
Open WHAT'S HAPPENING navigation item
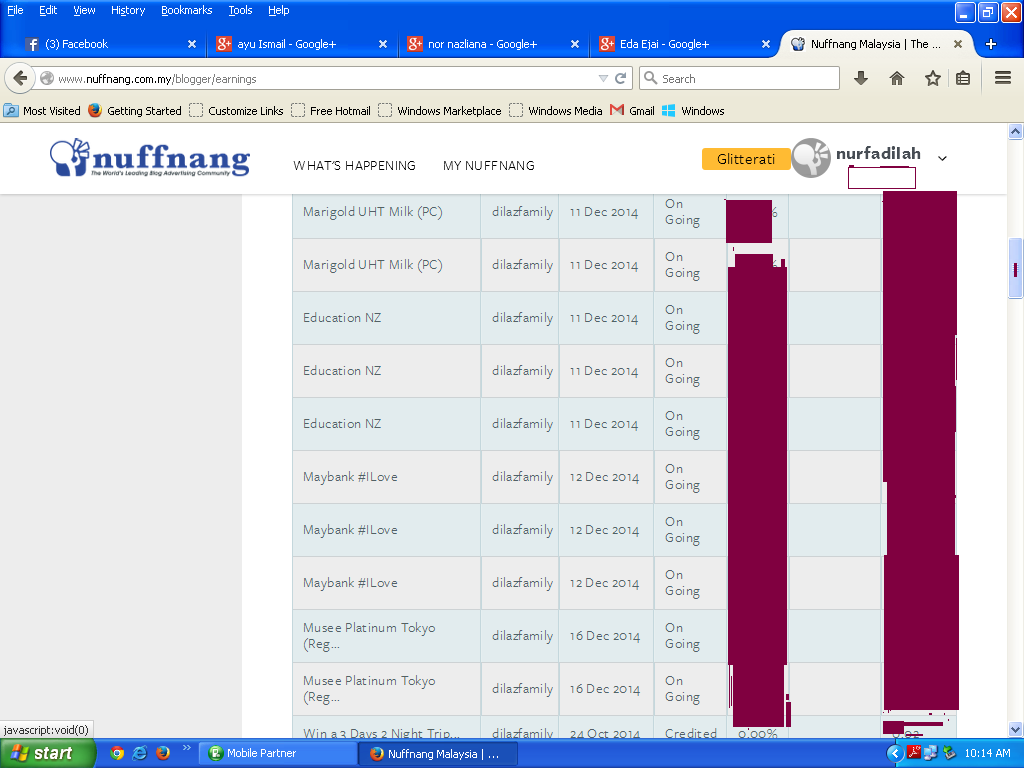coord(355,166)
